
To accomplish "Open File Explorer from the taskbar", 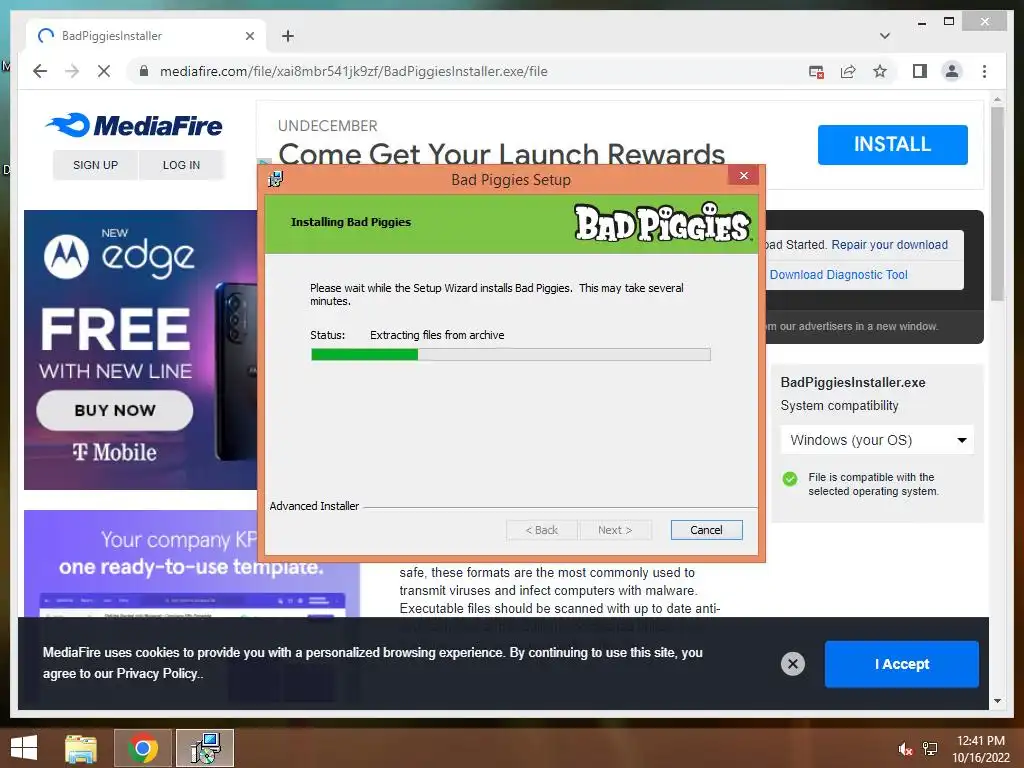I will pyautogui.click(x=81, y=748).
